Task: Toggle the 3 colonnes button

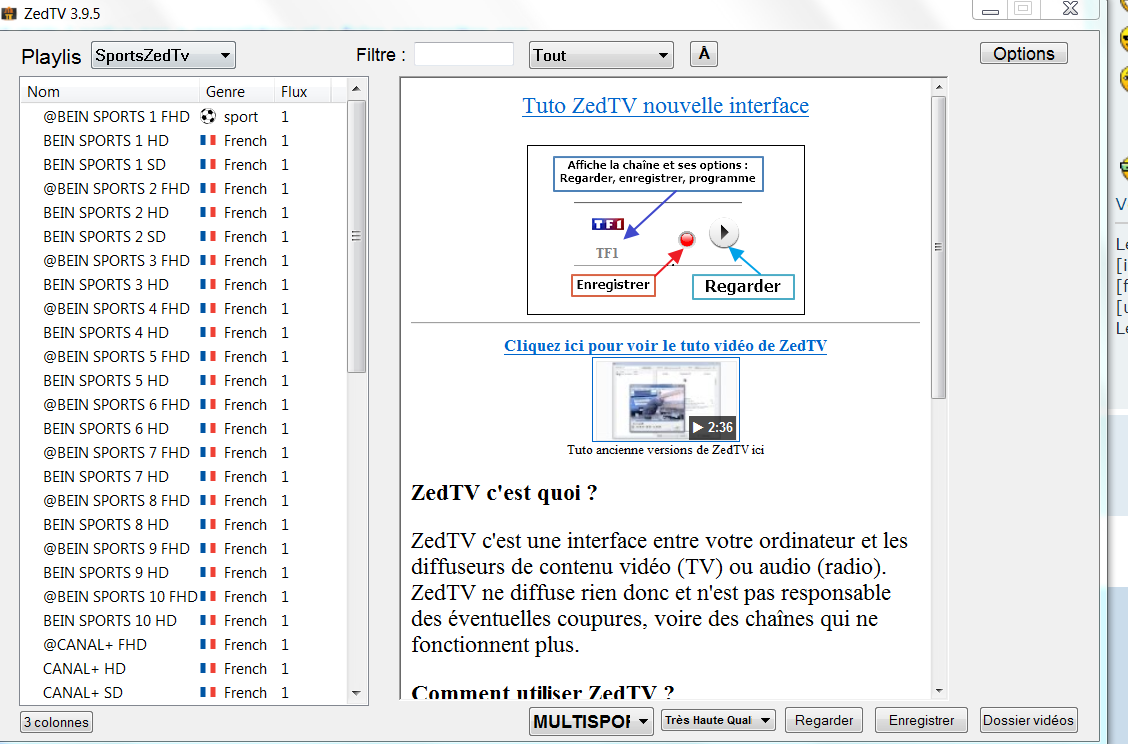Action: (x=56, y=722)
